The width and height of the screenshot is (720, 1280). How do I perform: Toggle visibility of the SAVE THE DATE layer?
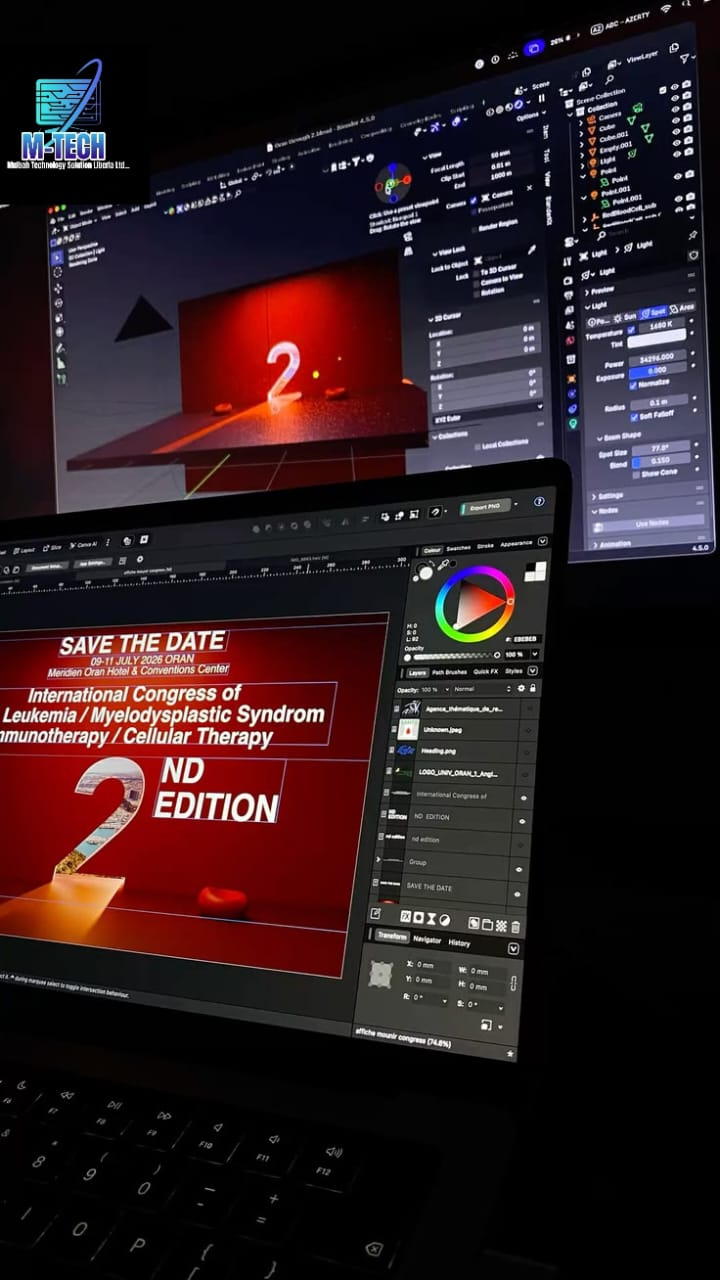517,894
